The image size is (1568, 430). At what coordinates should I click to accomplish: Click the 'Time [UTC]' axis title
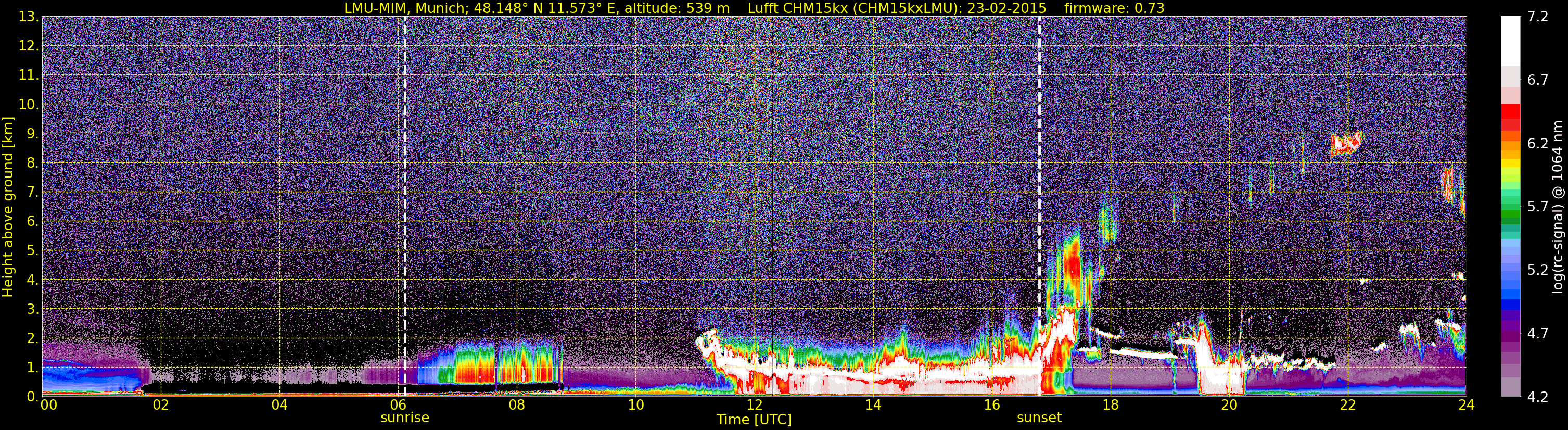754,420
